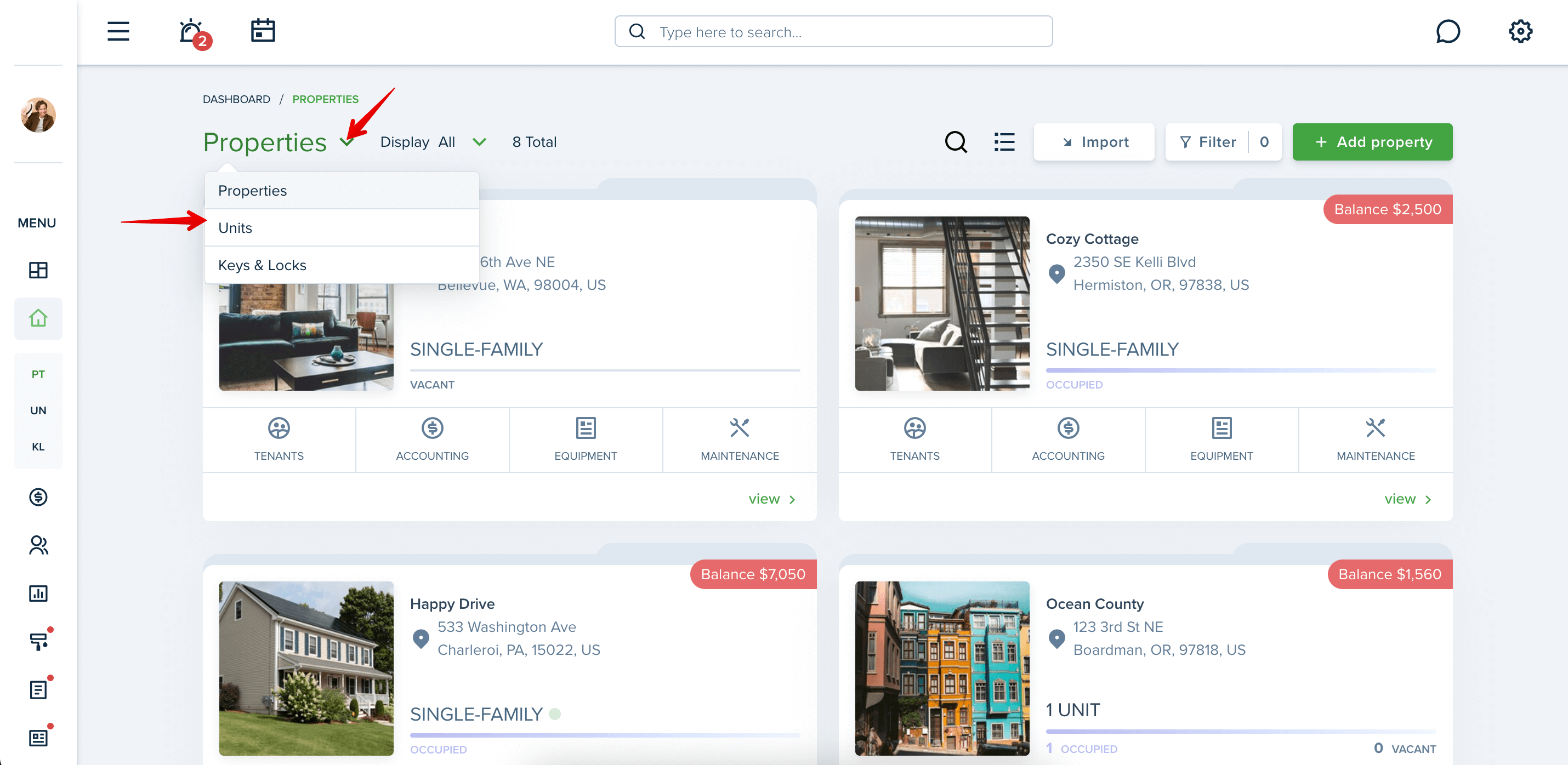Go to DASHBOARD breadcrumb
Screen dimensions: 1568x765
(236, 99)
